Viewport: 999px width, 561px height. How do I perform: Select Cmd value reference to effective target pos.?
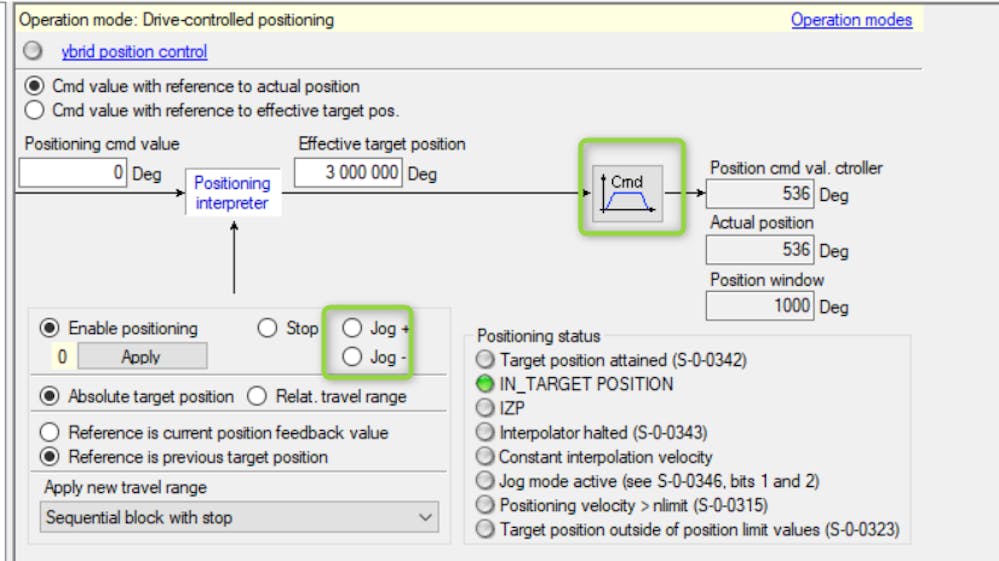pos(35,110)
